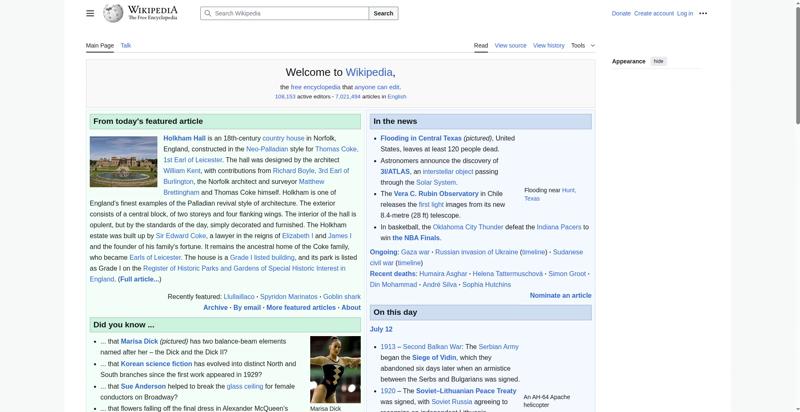Viewport: 800px width, 412px height.
Task: Open the glass ceiling link
Action: (x=245, y=387)
